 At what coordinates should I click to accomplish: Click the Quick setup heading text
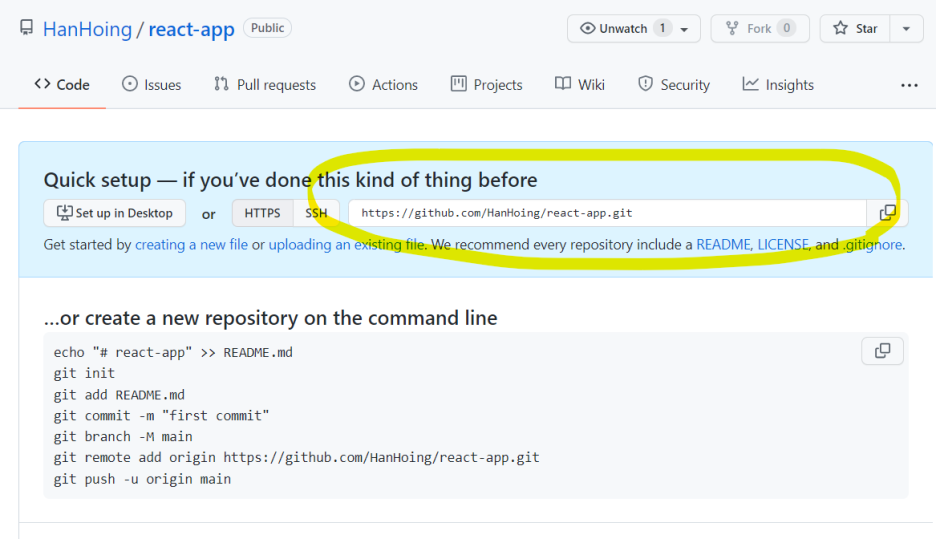pos(291,180)
